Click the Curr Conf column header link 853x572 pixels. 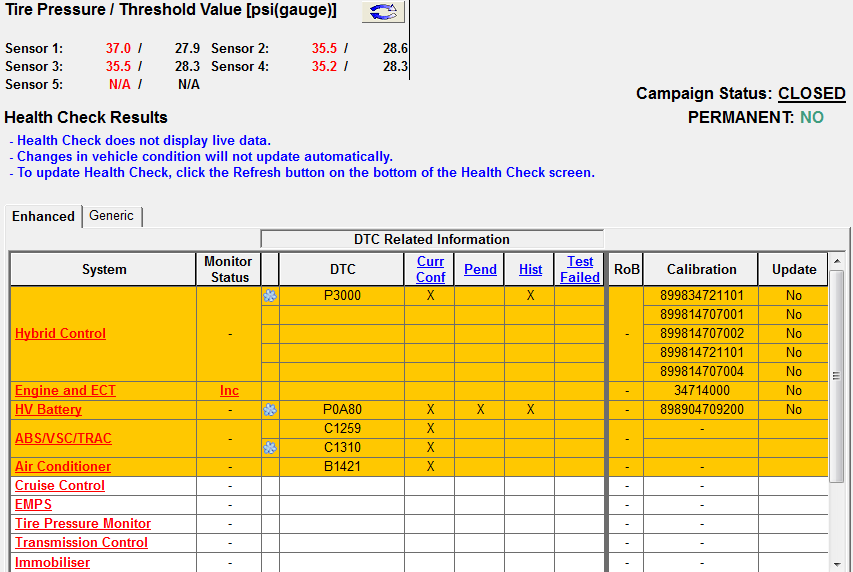[x=430, y=269]
